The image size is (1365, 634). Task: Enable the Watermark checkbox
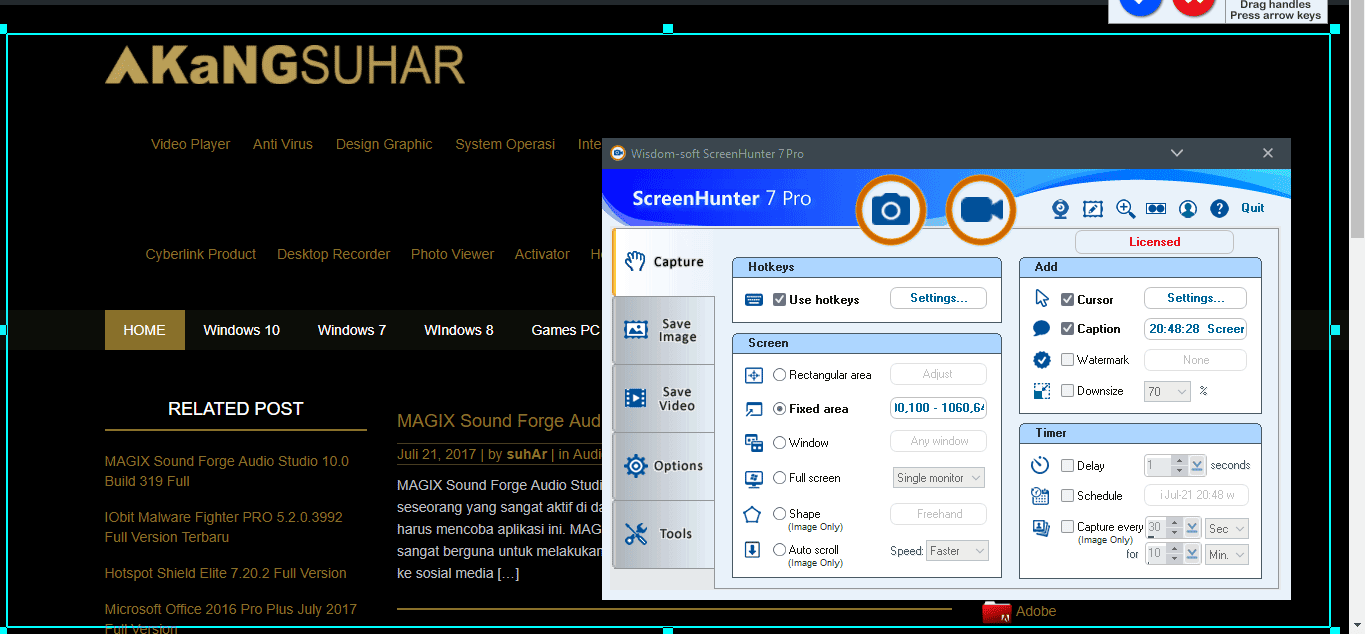pyautogui.click(x=1068, y=360)
